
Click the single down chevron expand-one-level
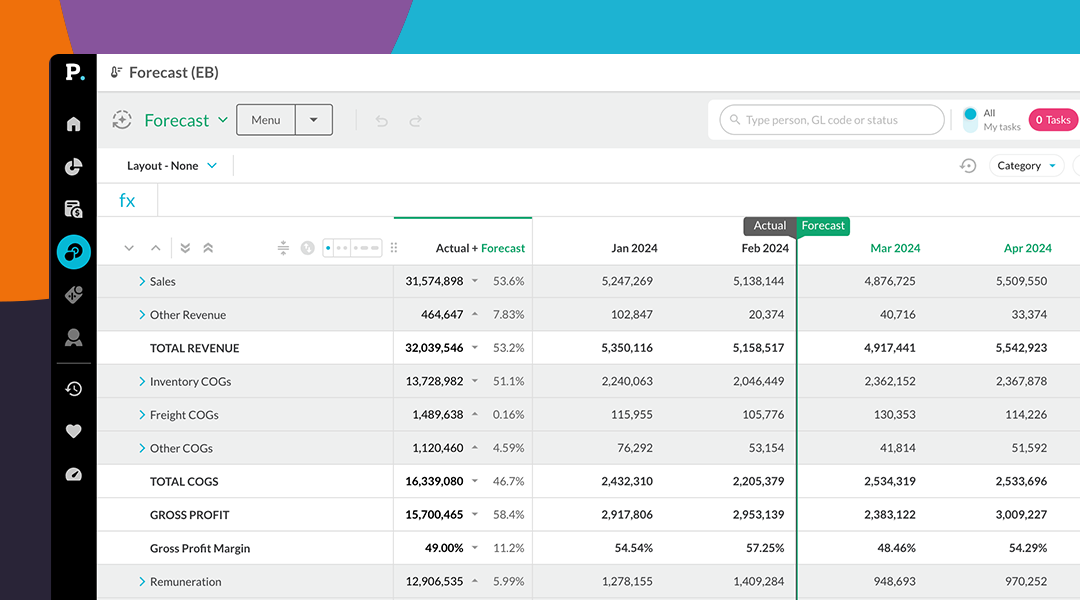pyautogui.click(x=129, y=248)
